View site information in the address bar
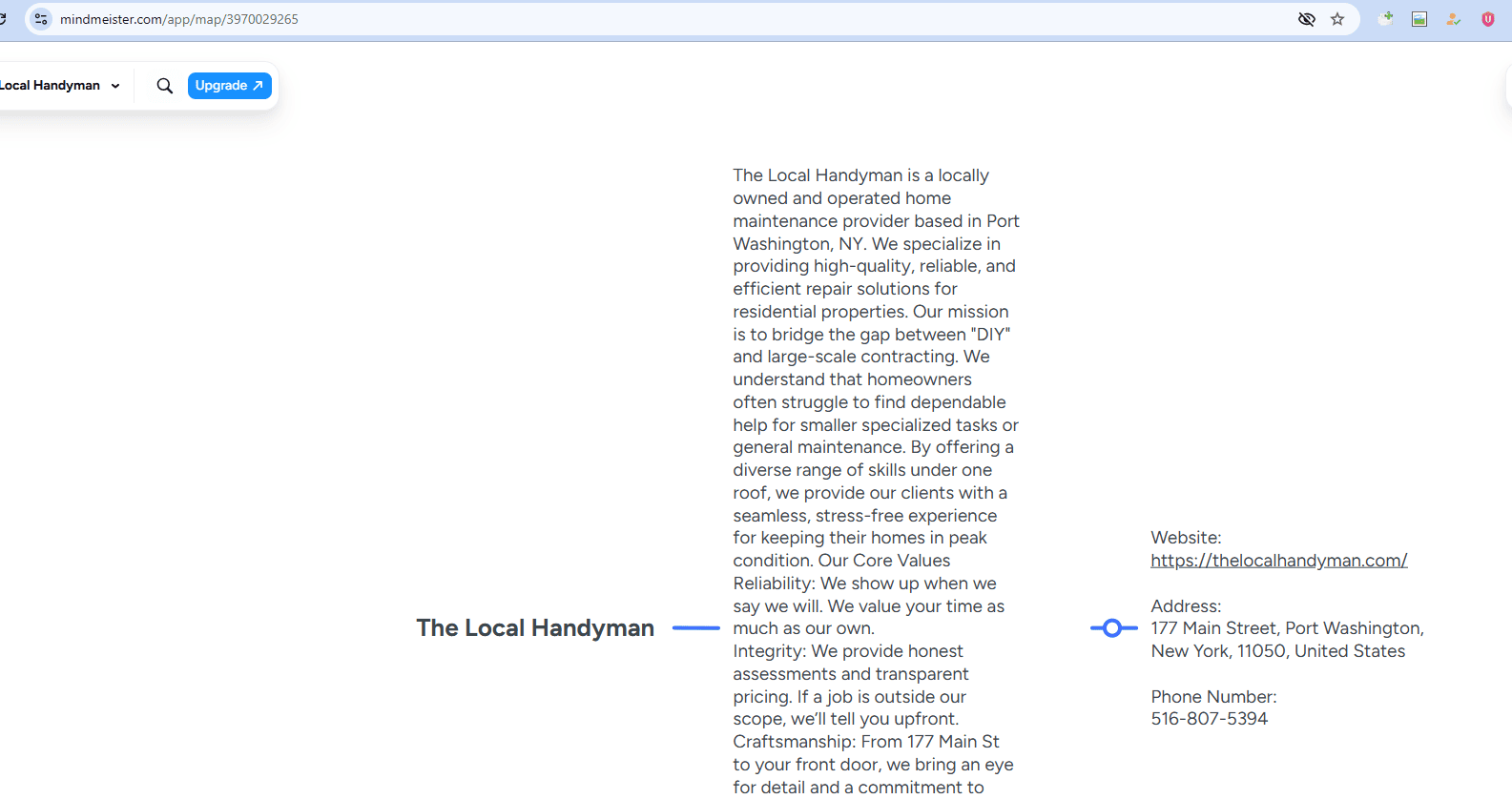 pos(41,19)
